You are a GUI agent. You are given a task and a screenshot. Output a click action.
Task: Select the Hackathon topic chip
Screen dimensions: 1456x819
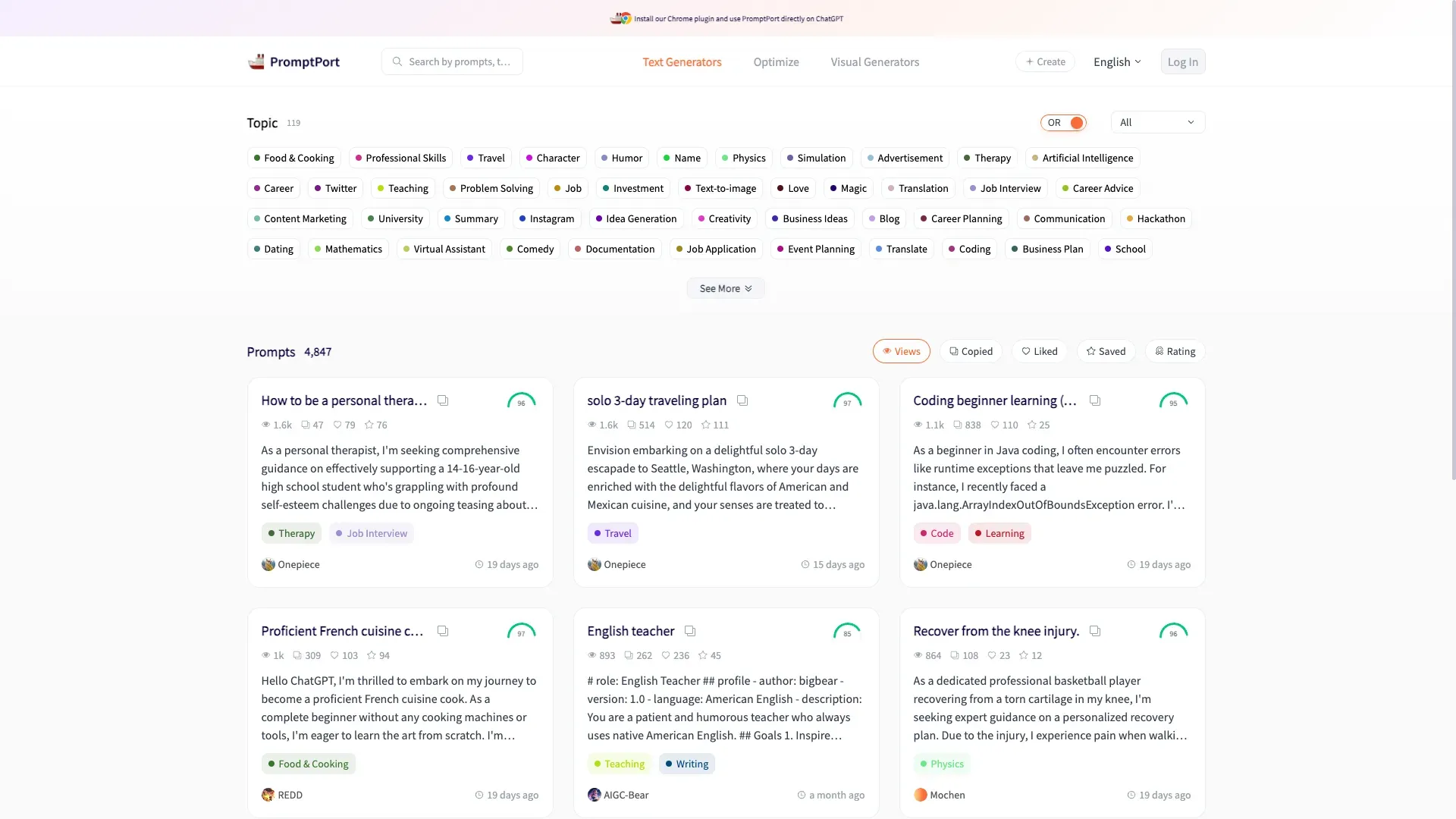tap(1155, 218)
